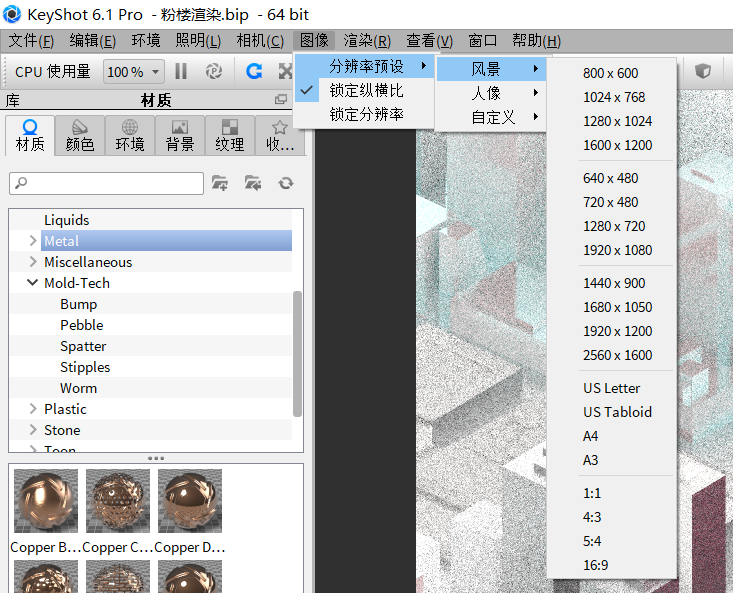The image size is (733, 593).
Task: Open the 窗口 menu
Action: pyautogui.click(x=482, y=41)
